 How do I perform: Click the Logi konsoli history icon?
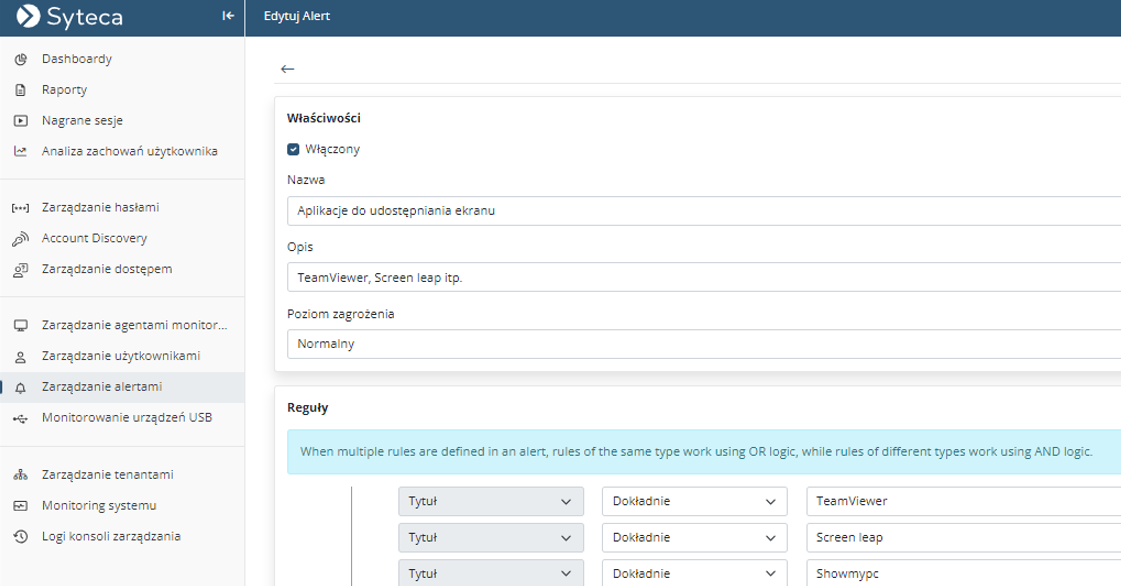click(20, 537)
